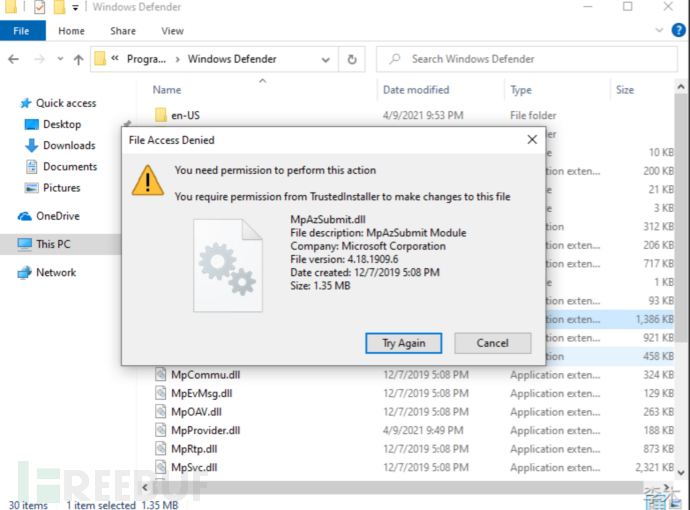Click the MpSvc.dll file icon
This screenshot has height=510, width=690.
pyautogui.click(x=161, y=467)
